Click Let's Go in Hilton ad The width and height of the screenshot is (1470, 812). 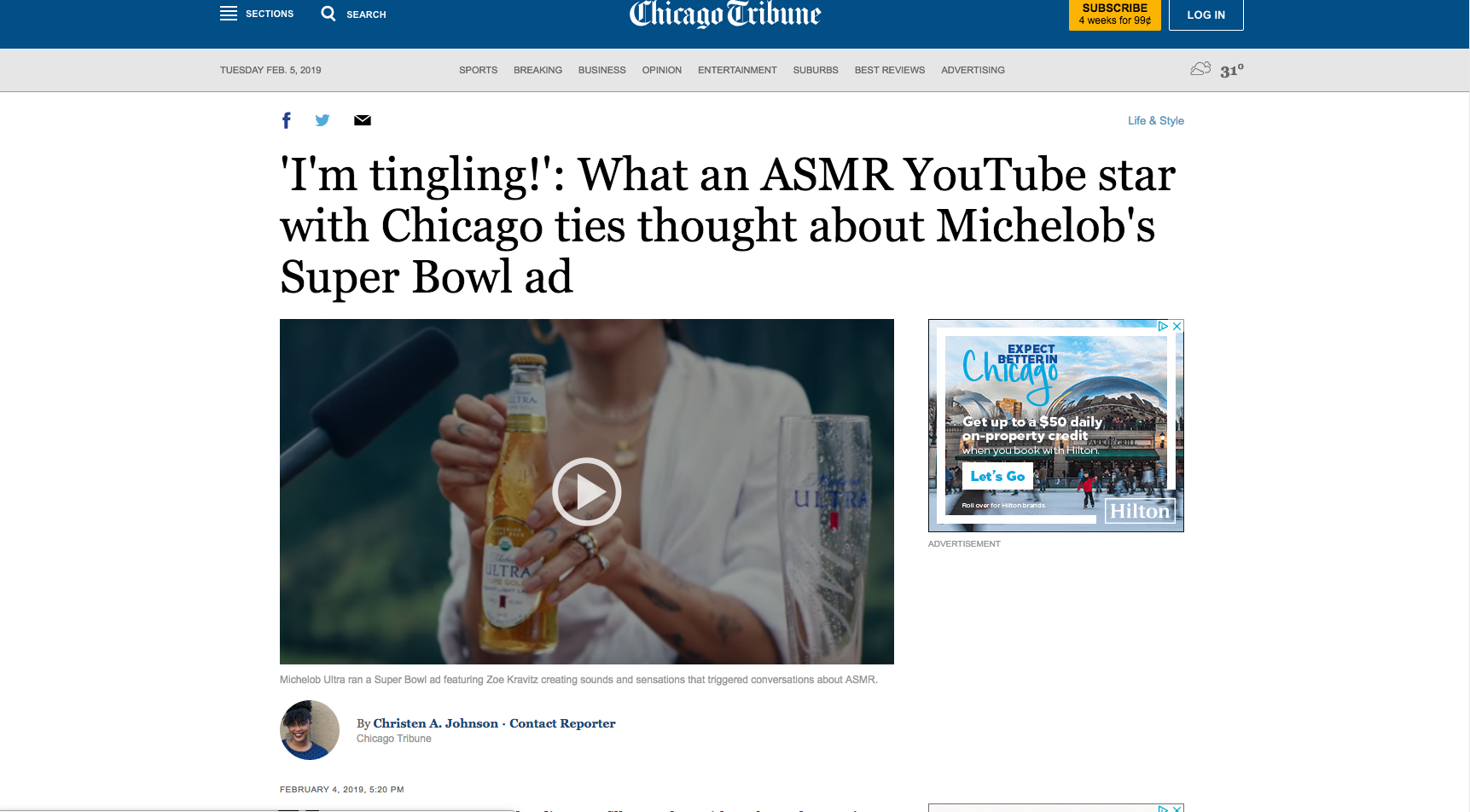[997, 476]
